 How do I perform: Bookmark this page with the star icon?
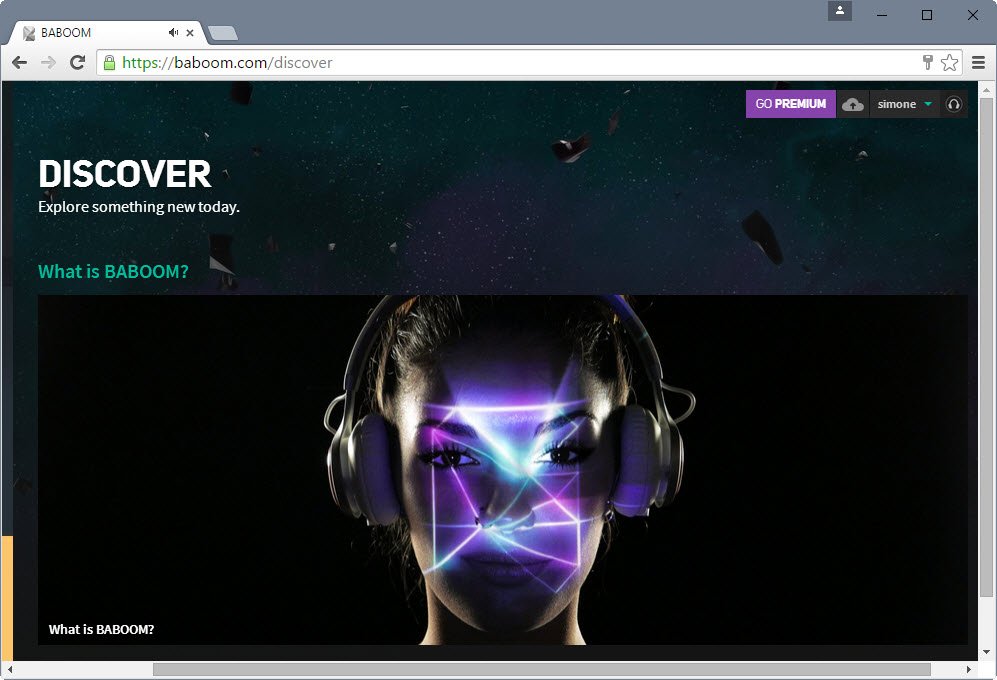click(x=949, y=62)
